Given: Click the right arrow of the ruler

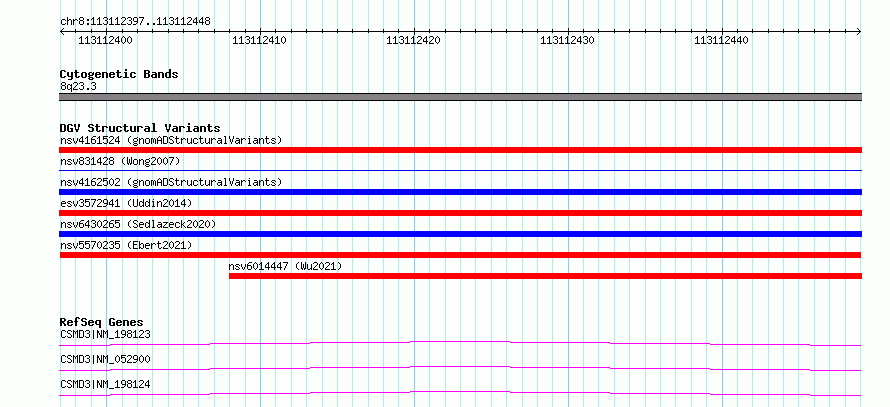Looking at the screenshot, I should [859, 32].
